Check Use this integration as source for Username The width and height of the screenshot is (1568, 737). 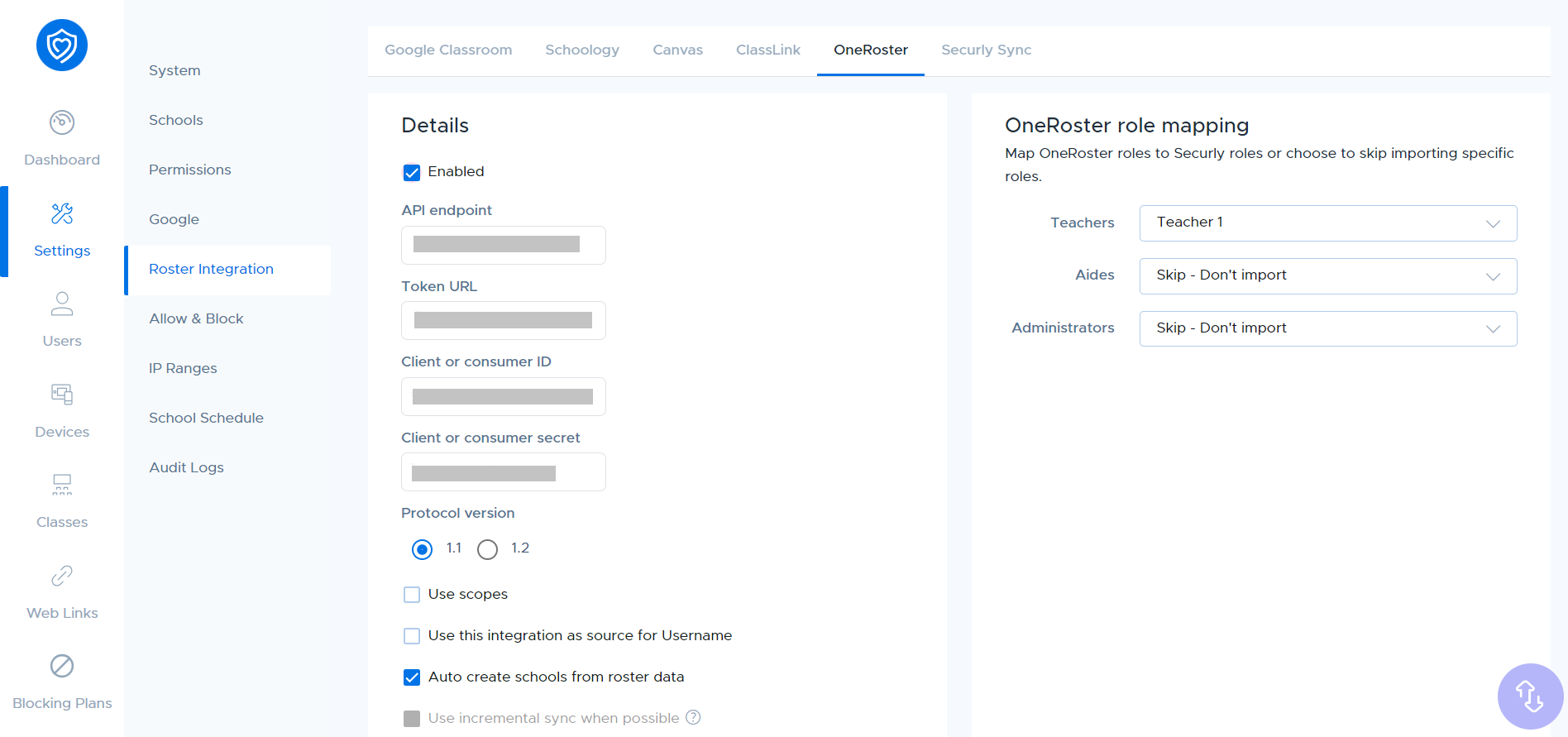coord(412,636)
